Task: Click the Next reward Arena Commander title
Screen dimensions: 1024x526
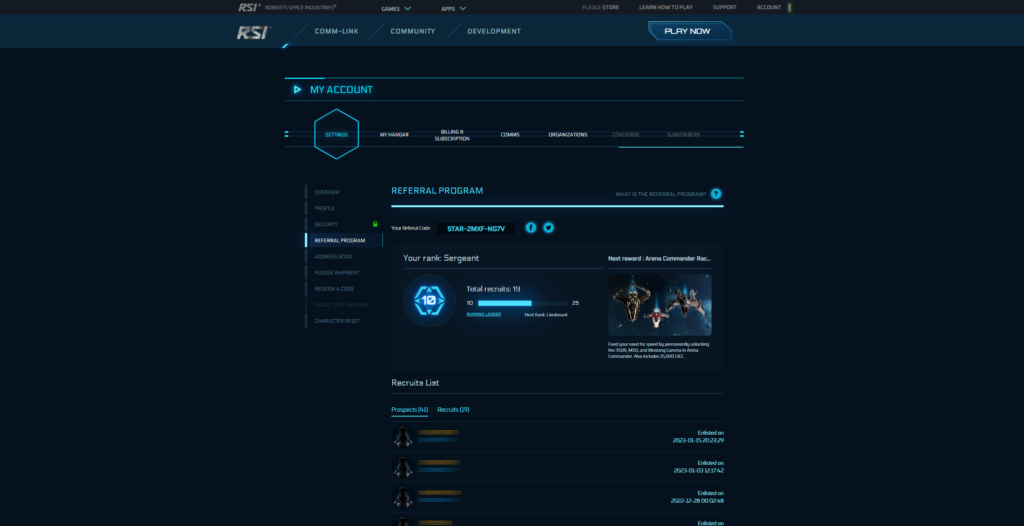Action: [659, 258]
